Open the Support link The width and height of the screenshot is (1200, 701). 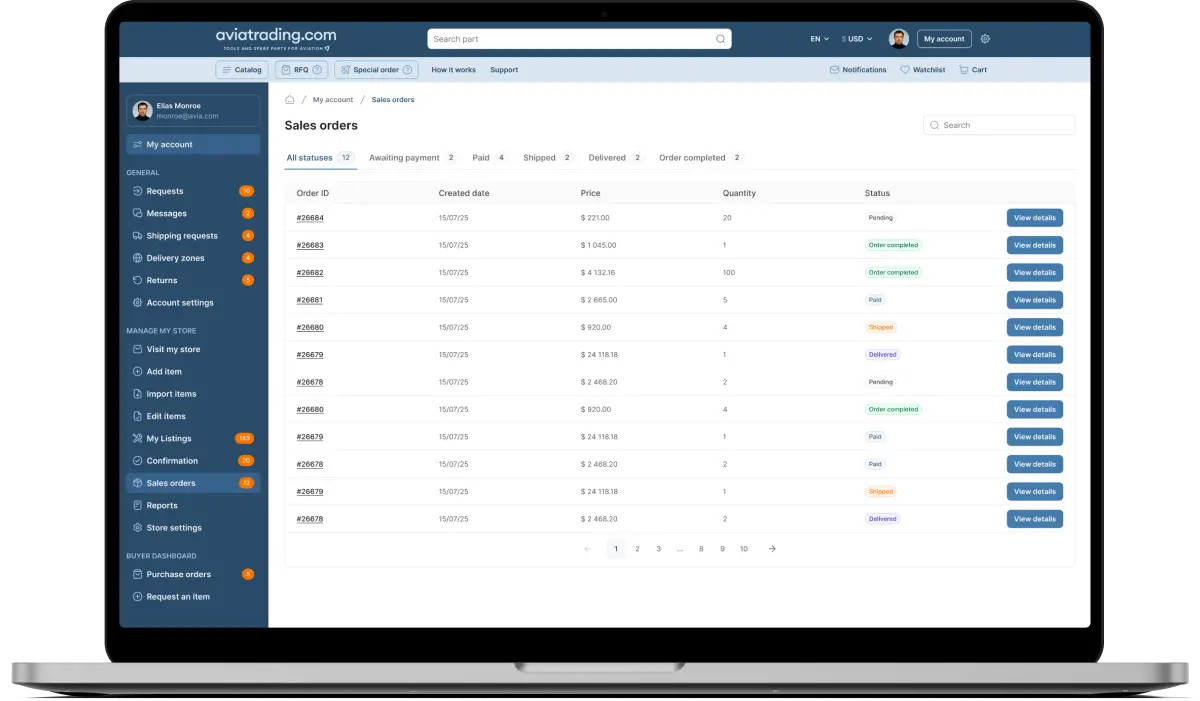click(504, 70)
